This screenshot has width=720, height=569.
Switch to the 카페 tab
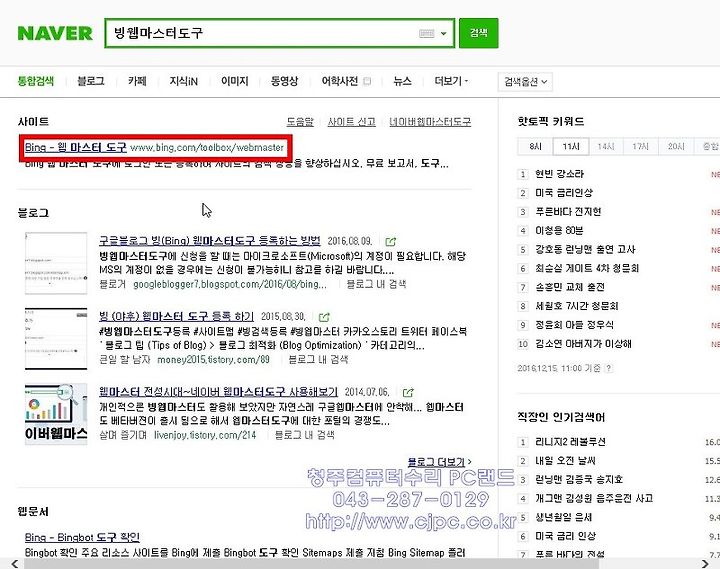coord(137,81)
